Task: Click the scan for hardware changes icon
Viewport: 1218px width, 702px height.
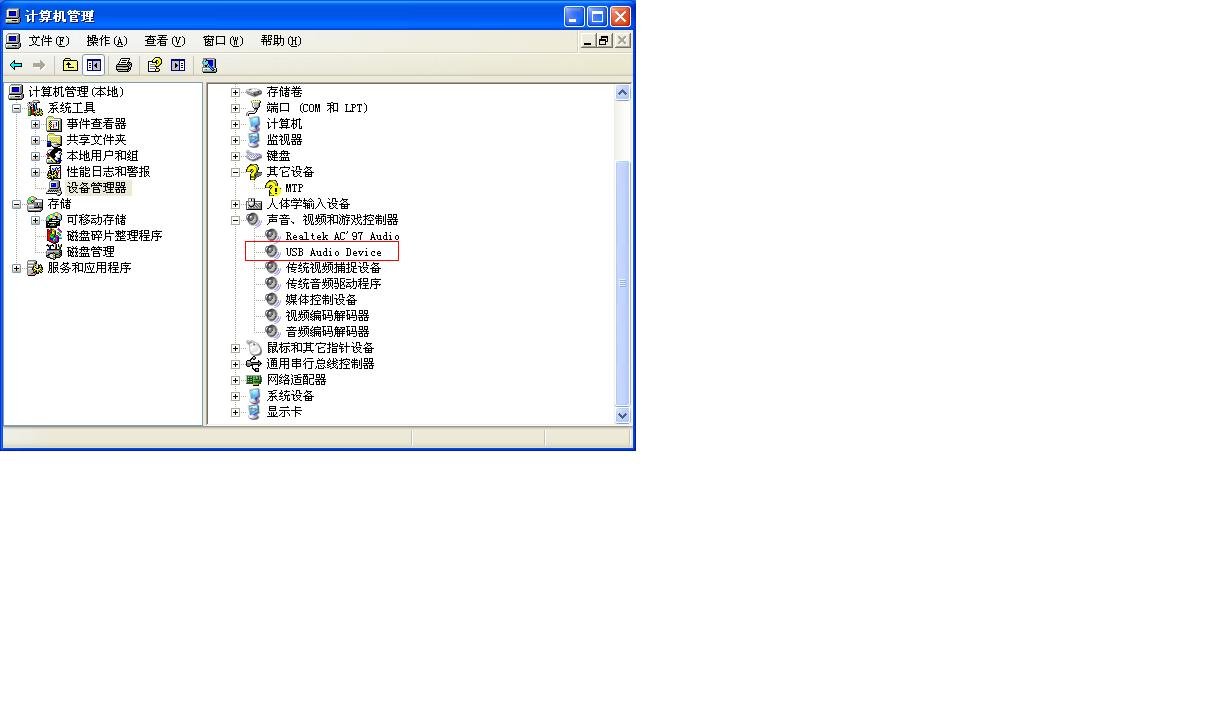Action: (x=209, y=65)
